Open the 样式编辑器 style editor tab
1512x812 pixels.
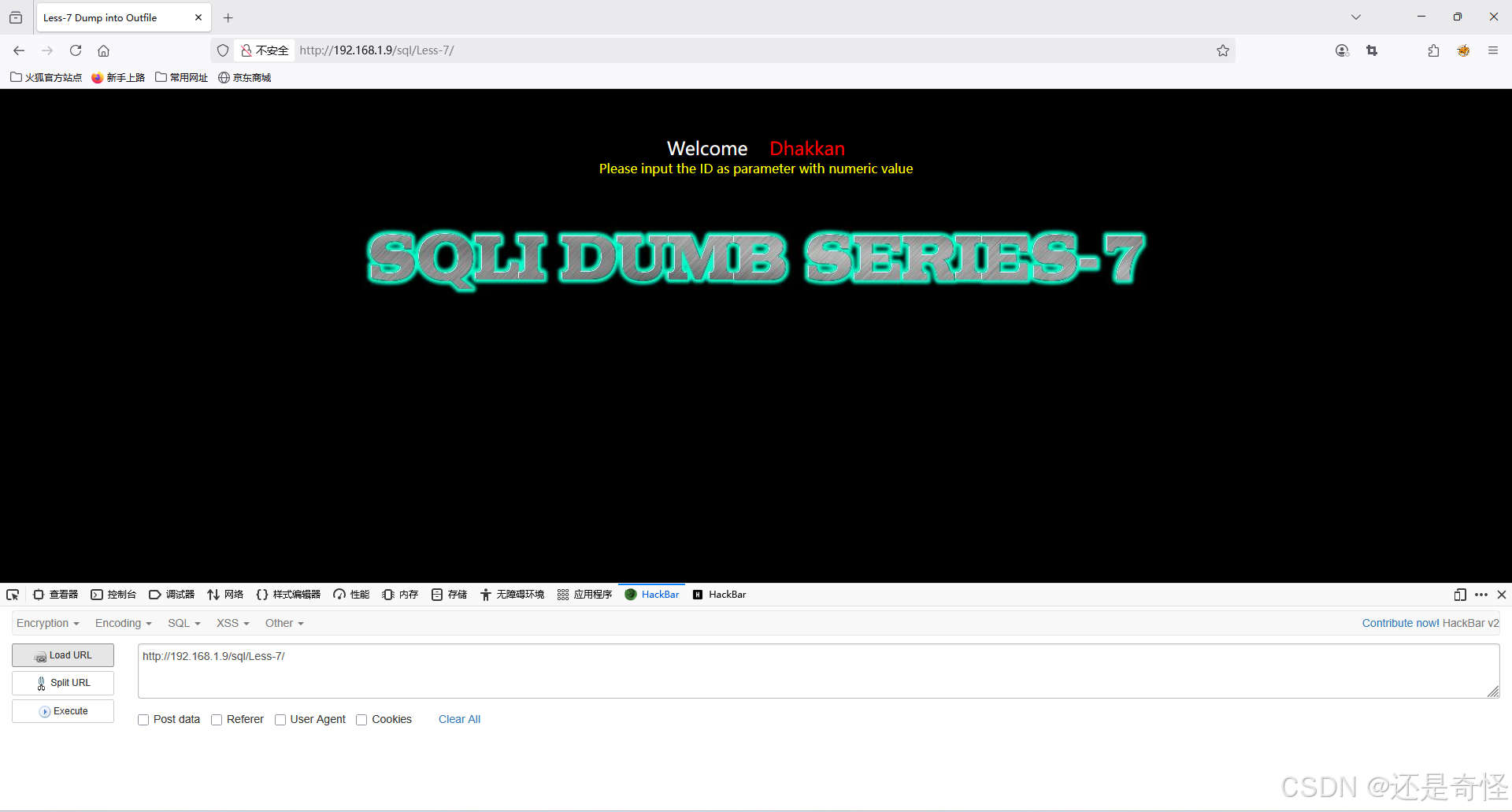[x=288, y=595]
